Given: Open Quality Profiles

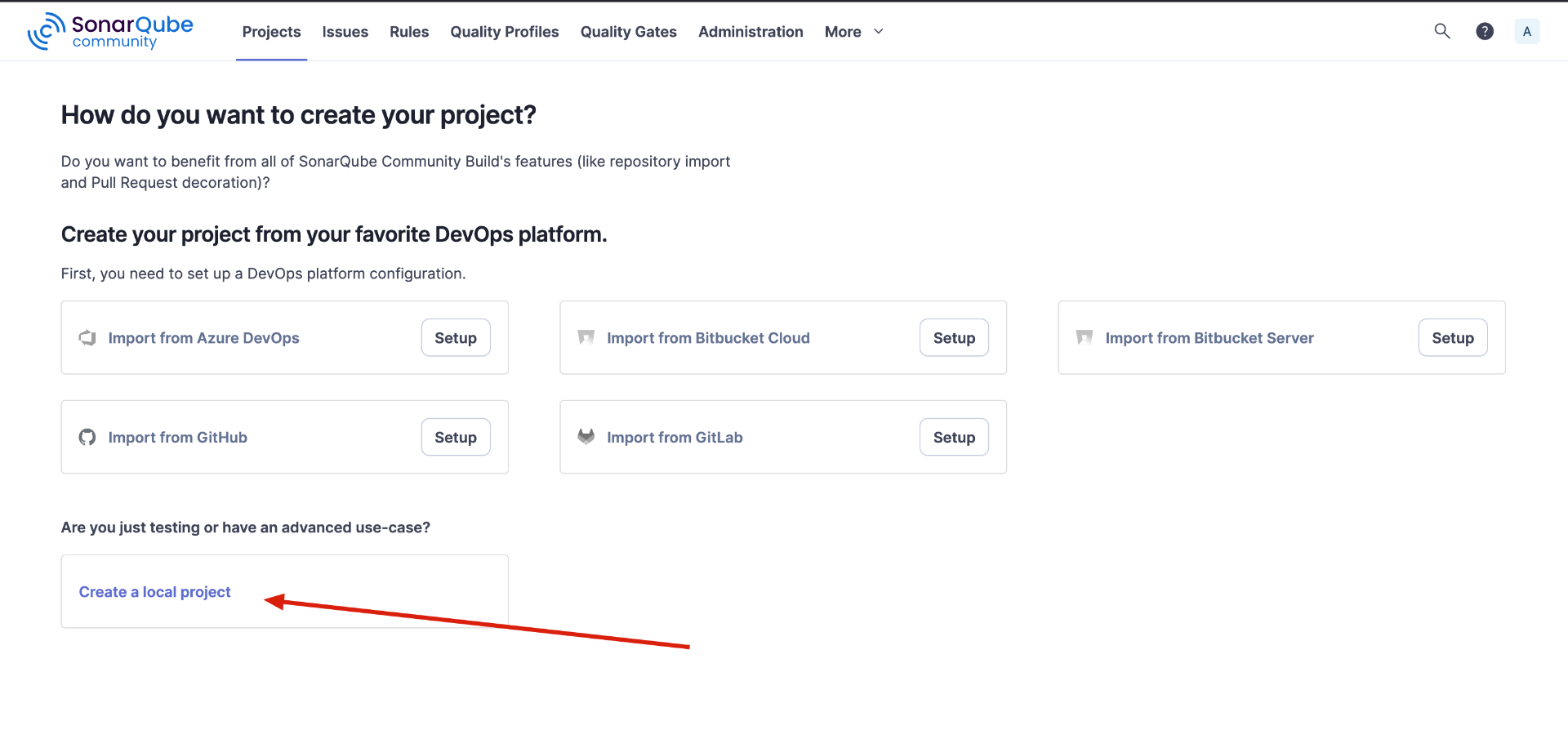Looking at the screenshot, I should tap(505, 32).
